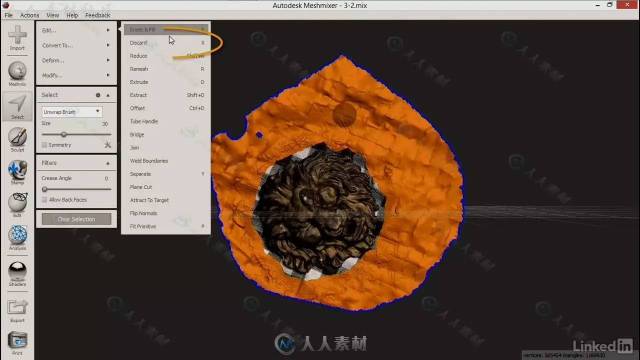
Task: Click the Crease Angle value 0
Action: click(x=106, y=178)
